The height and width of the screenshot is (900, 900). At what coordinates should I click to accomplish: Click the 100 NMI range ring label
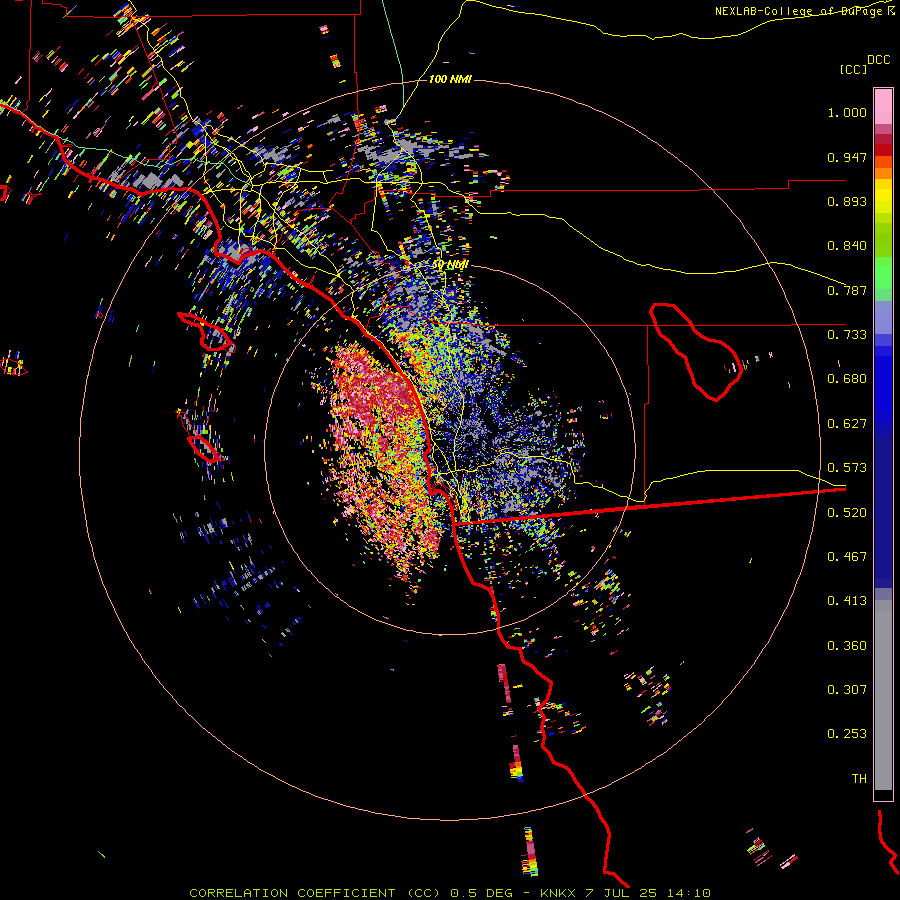[450, 79]
